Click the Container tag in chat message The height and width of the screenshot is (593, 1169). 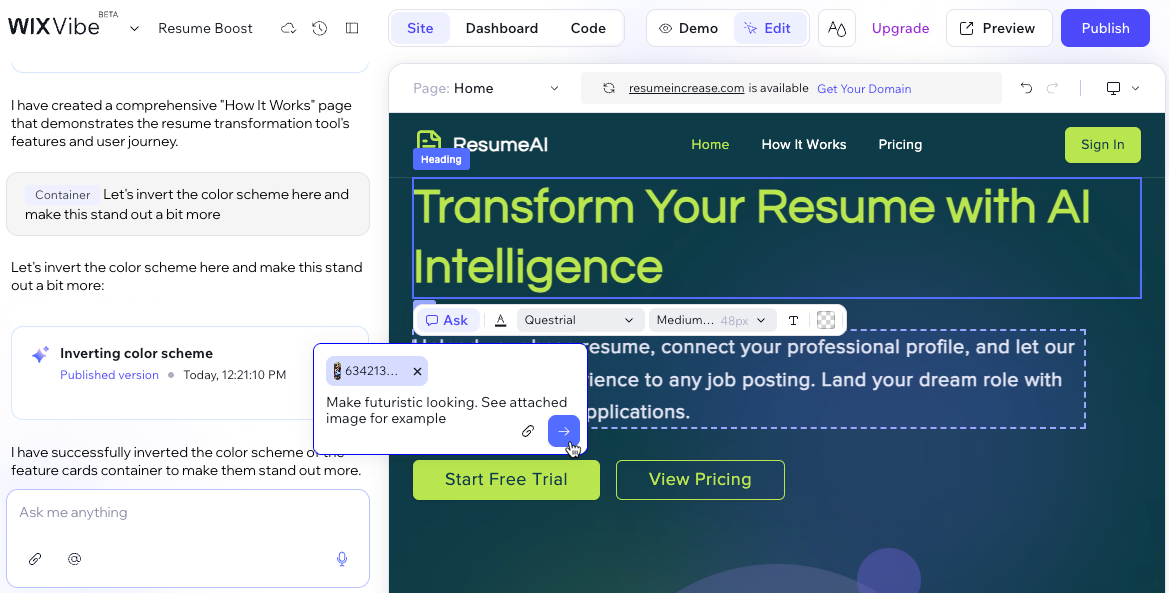coord(63,195)
